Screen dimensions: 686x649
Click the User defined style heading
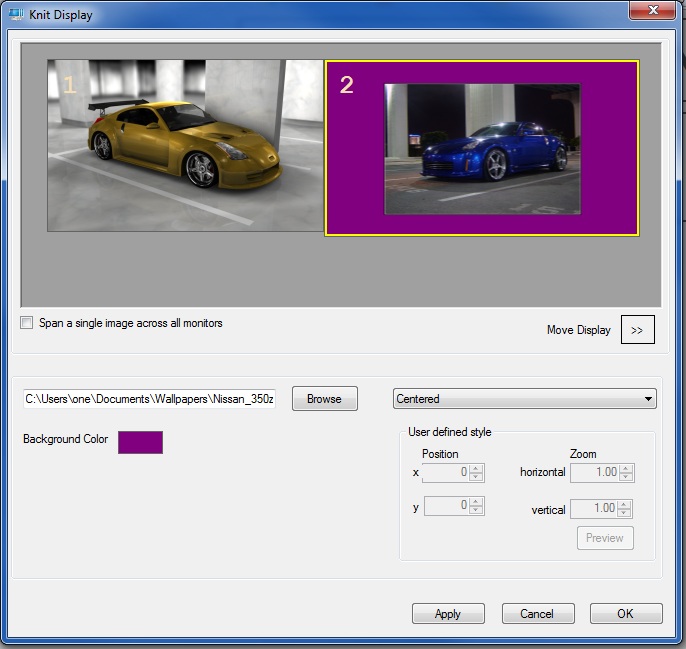coord(449,432)
